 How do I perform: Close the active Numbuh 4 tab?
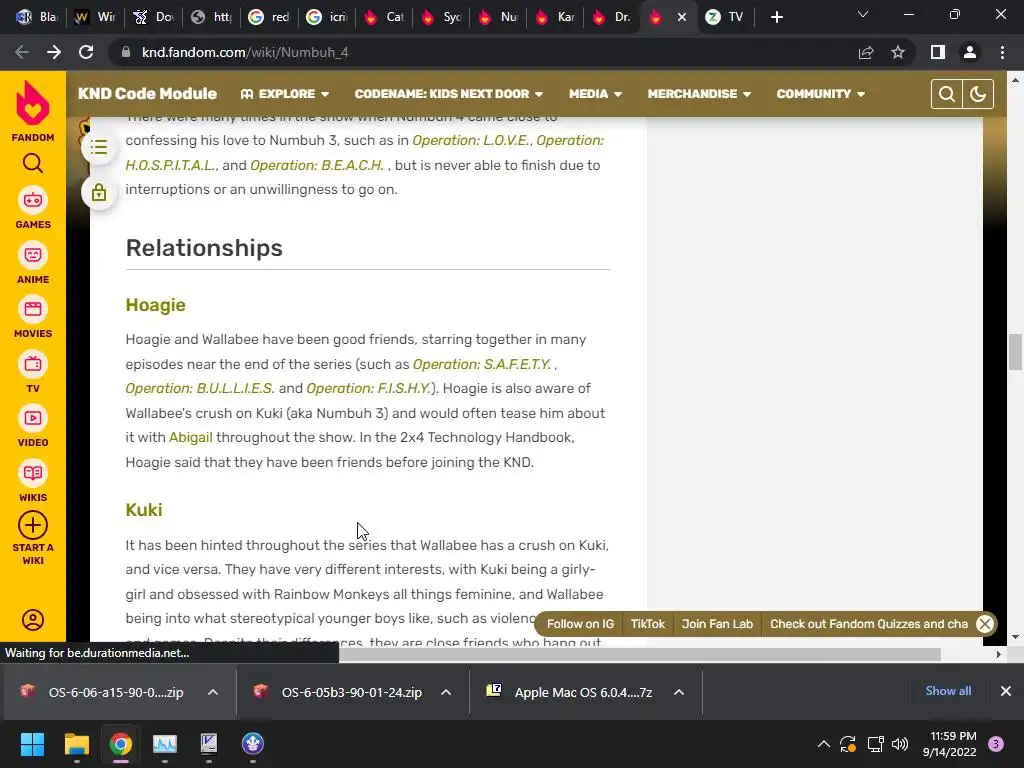coord(682,17)
